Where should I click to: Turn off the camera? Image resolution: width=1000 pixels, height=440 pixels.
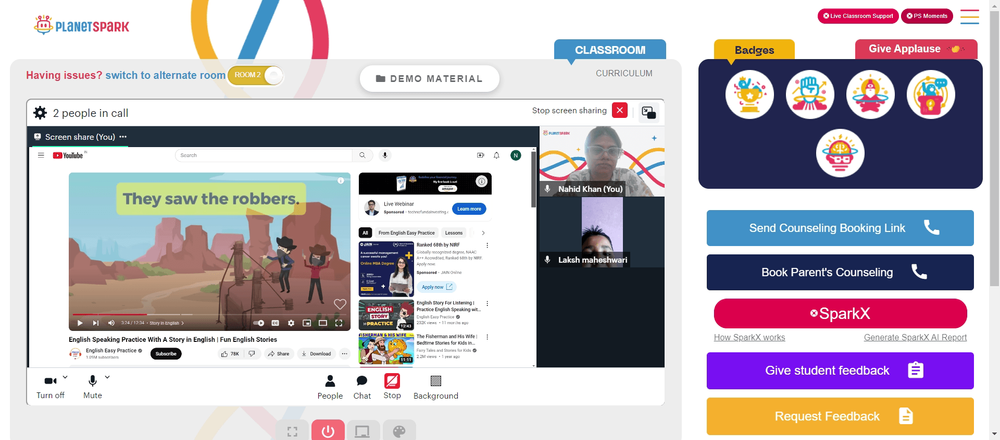50,386
